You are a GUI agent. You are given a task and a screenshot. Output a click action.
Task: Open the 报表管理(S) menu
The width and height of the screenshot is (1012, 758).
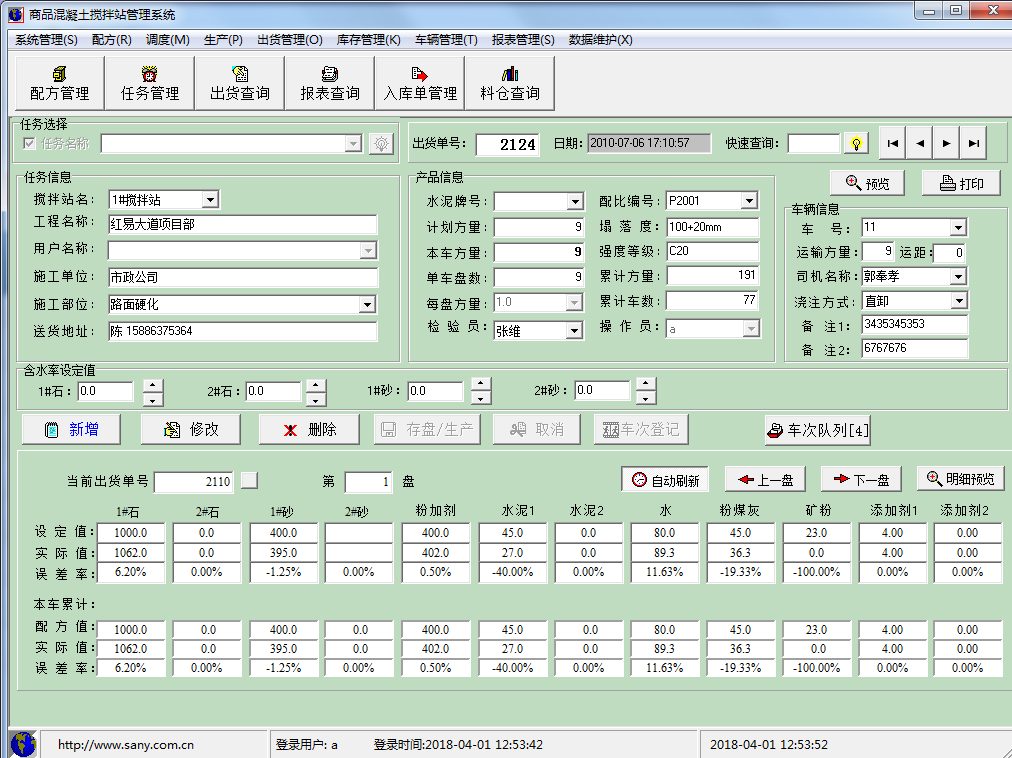click(523, 40)
